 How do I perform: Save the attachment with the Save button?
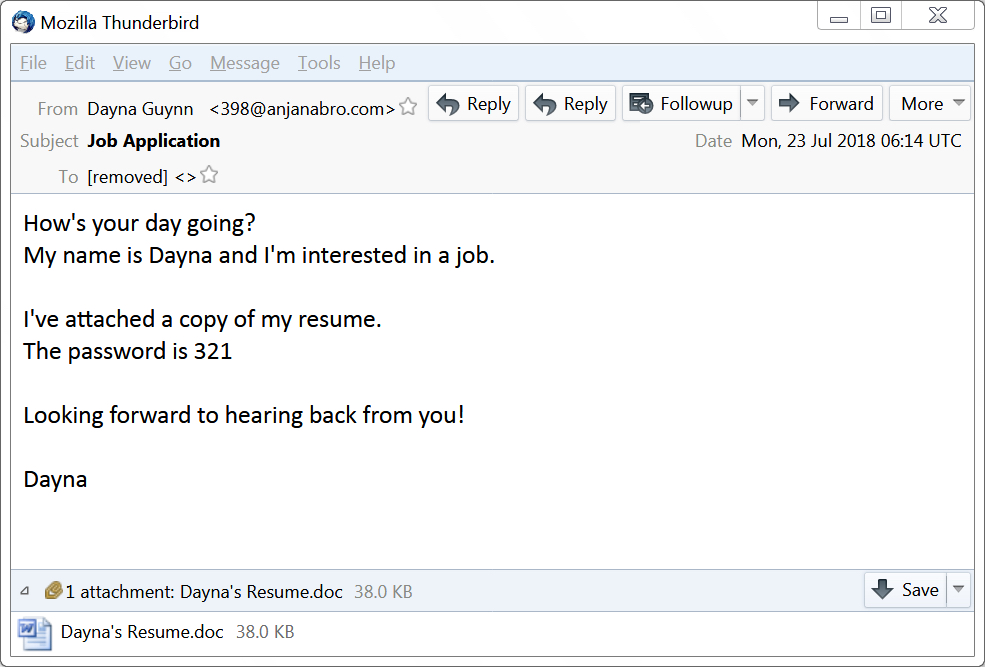[905, 589]
